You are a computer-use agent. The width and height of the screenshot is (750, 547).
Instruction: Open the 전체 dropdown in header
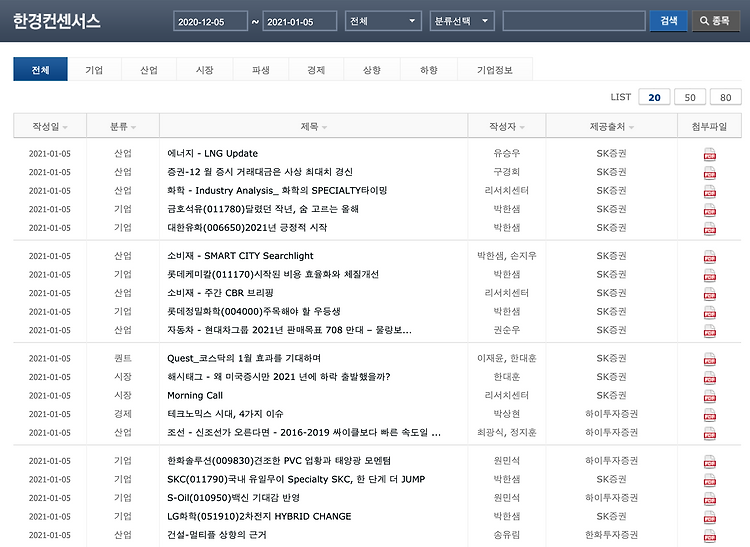point(383,21)
